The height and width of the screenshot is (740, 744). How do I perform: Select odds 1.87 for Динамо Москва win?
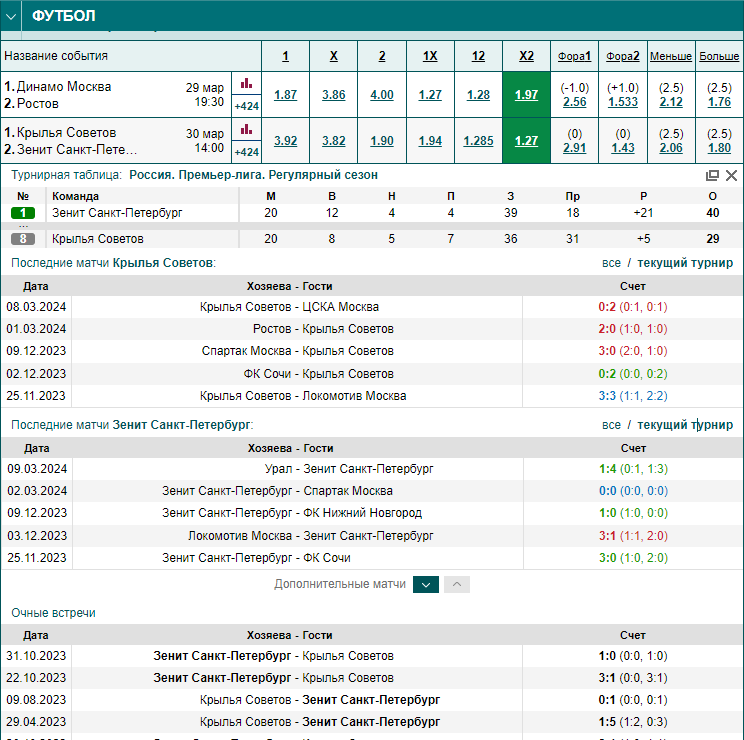[x=285, y=95]
